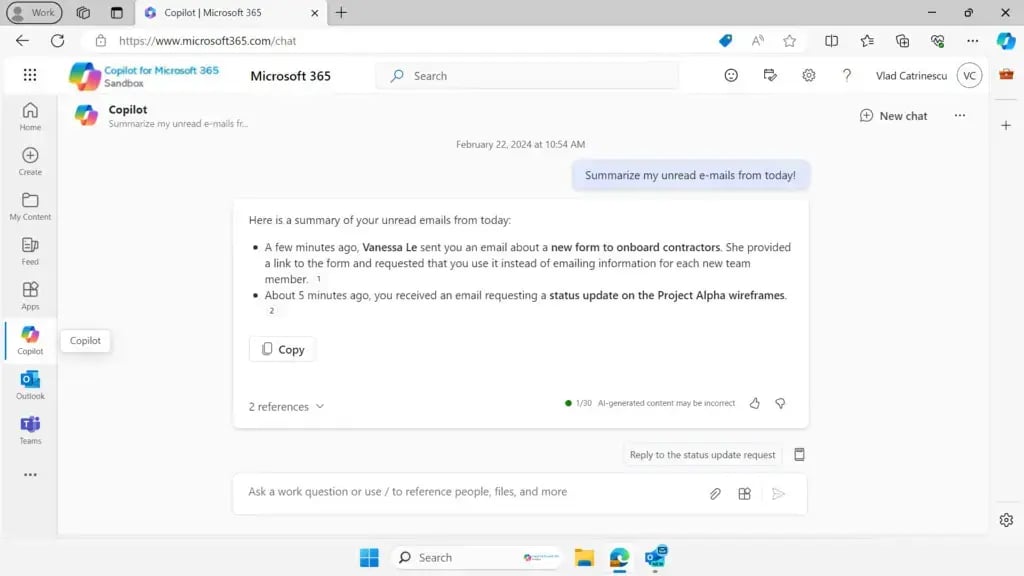Screen dimensions: 1024x576
Task: Open Create in left sidebar
Action: tap(30, 161)
